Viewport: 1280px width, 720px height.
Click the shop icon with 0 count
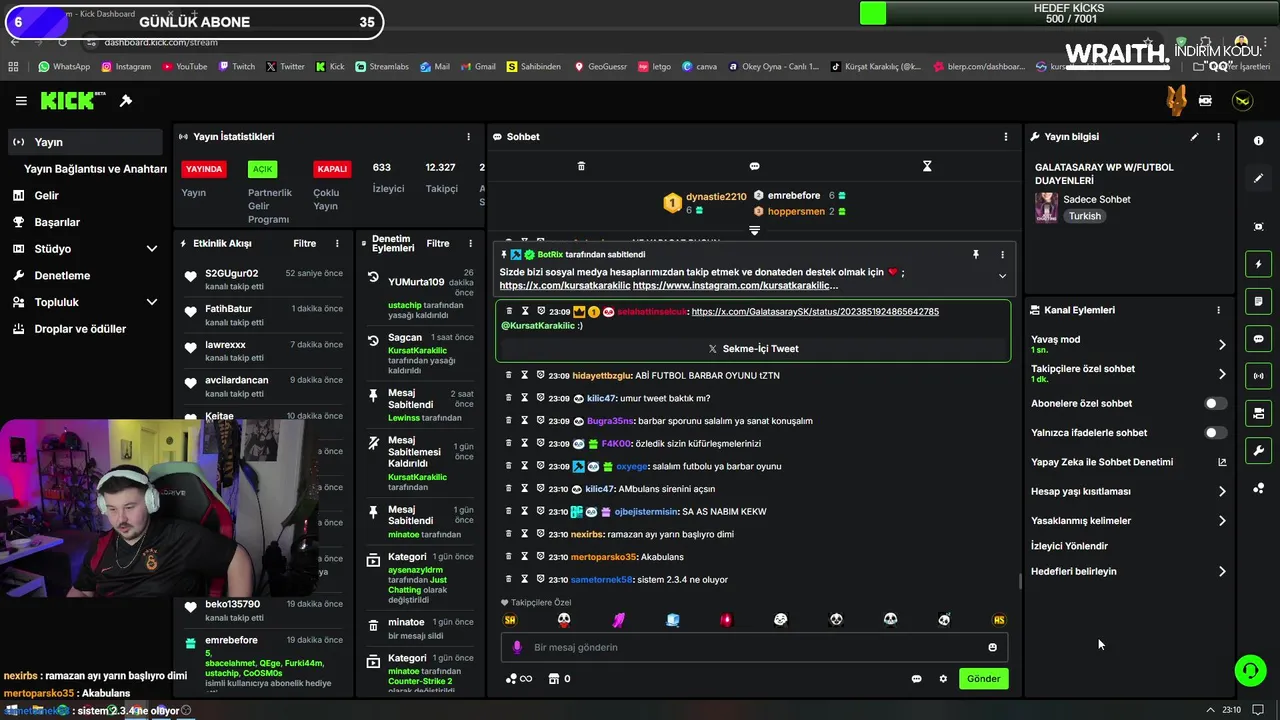559,679
